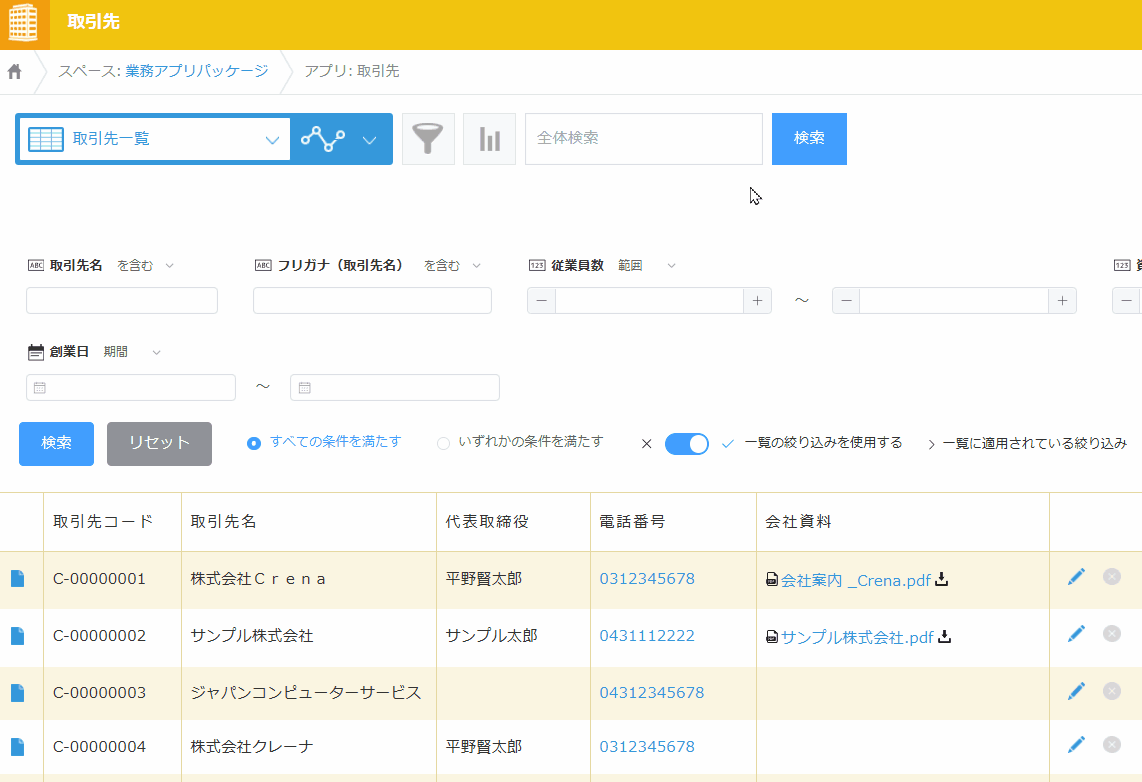The width and height of the screenshot is (1142, 782).
Task: Decrease 従業員数 maximum with minus button
Action: tap(846, 301)
